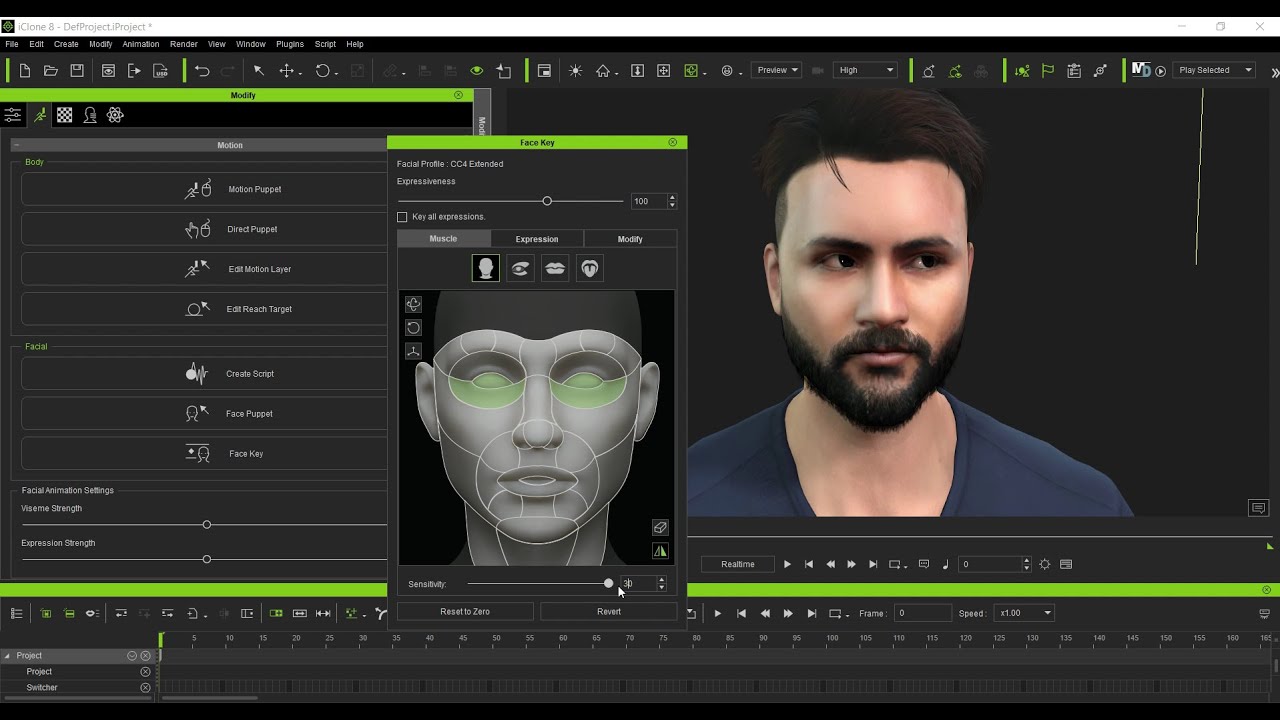The image size is (1280, 720).
Task: Click the curve editor icon in timeline toolbar
Action: click(x=381, y=613)
